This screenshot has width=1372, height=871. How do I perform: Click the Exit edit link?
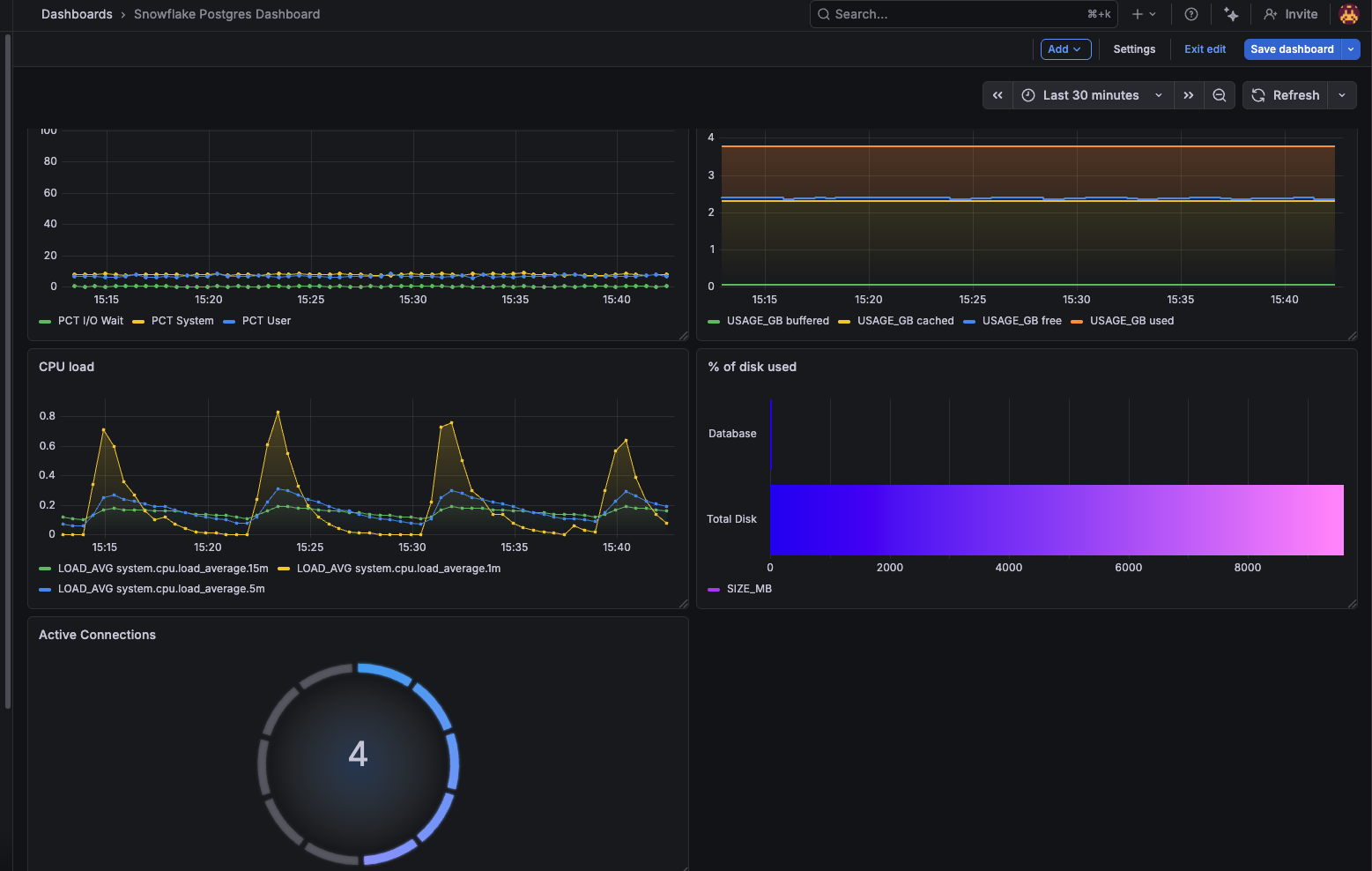coord(1205,49)
